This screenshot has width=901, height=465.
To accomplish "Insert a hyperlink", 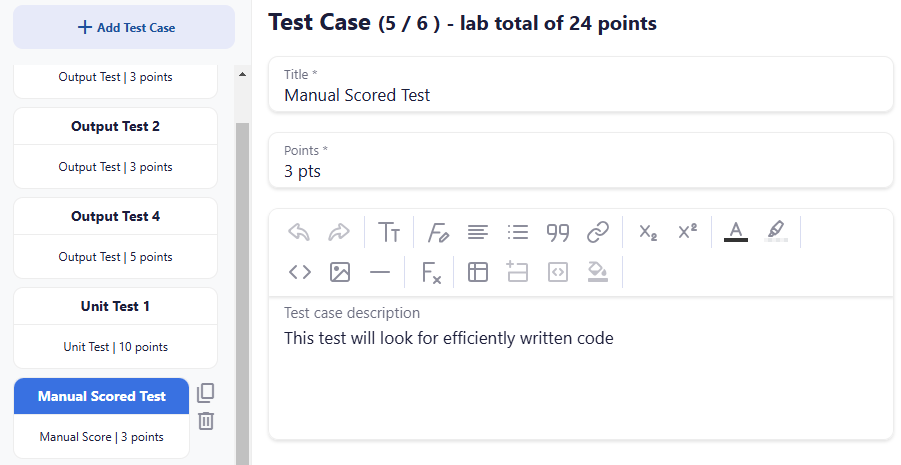I will click(x=598, y=232).
